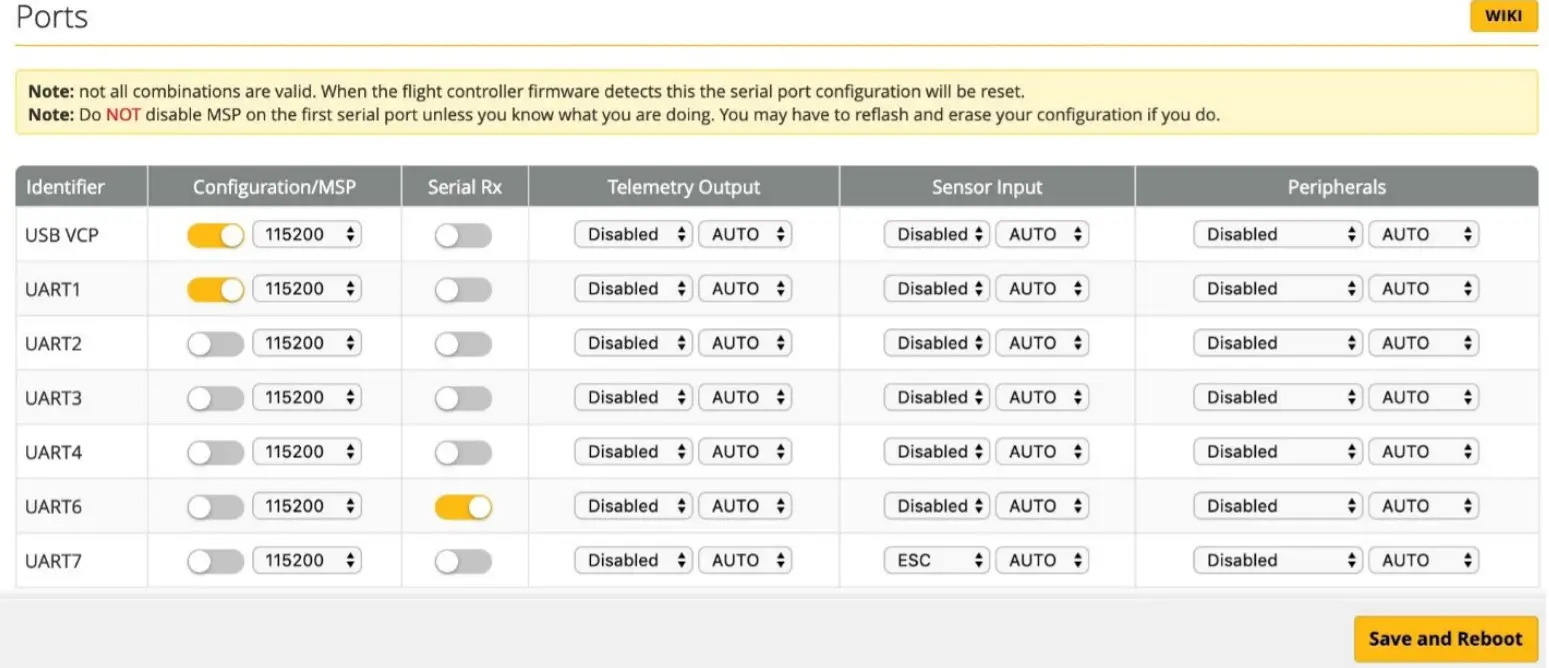The width and height of the screenshot is (1549, 668).
Task: Open UART4 Peripherals AUTO baud dropdown
Action: [x=1423, y=452]
